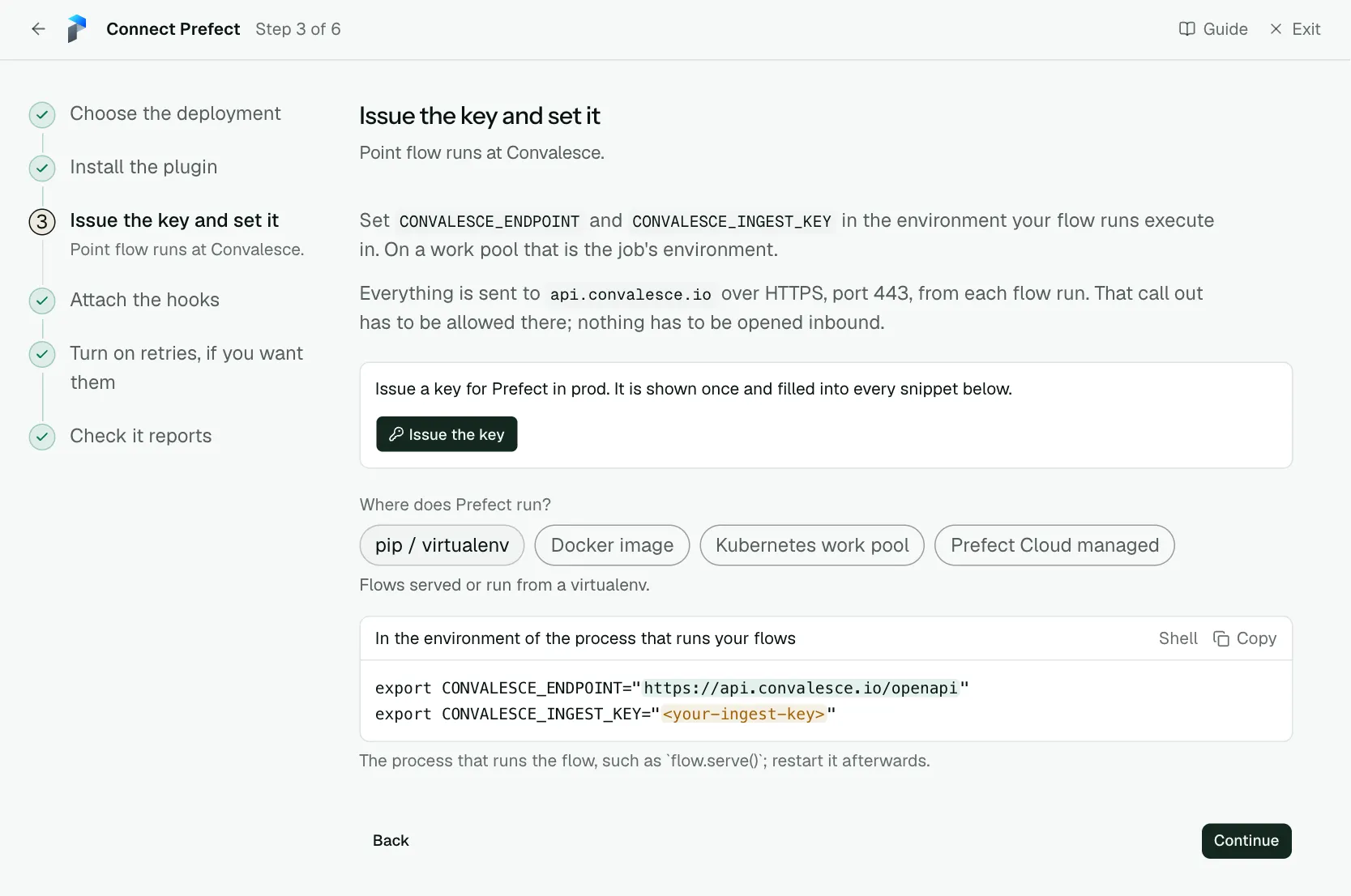Select the Prefect Cloud managed option
Image resolution: width=1351 pixels, height=896 pixels.
1054,545
